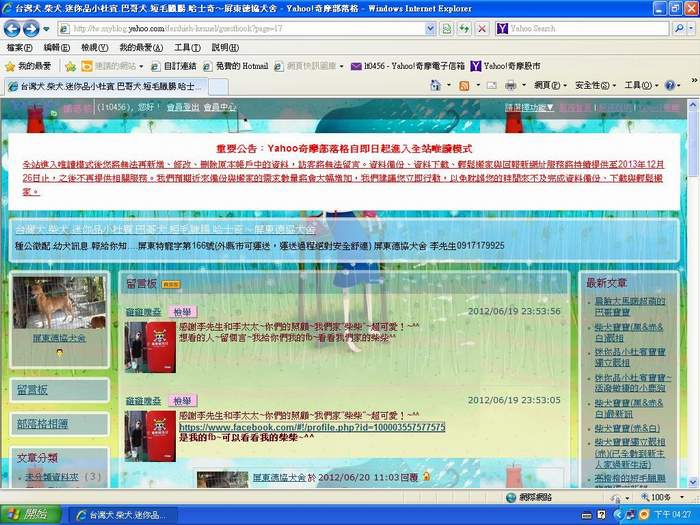Viewport: 700px width, 525px height.
Task: Open the 檔案(F) menu
Action: [20, 47]
